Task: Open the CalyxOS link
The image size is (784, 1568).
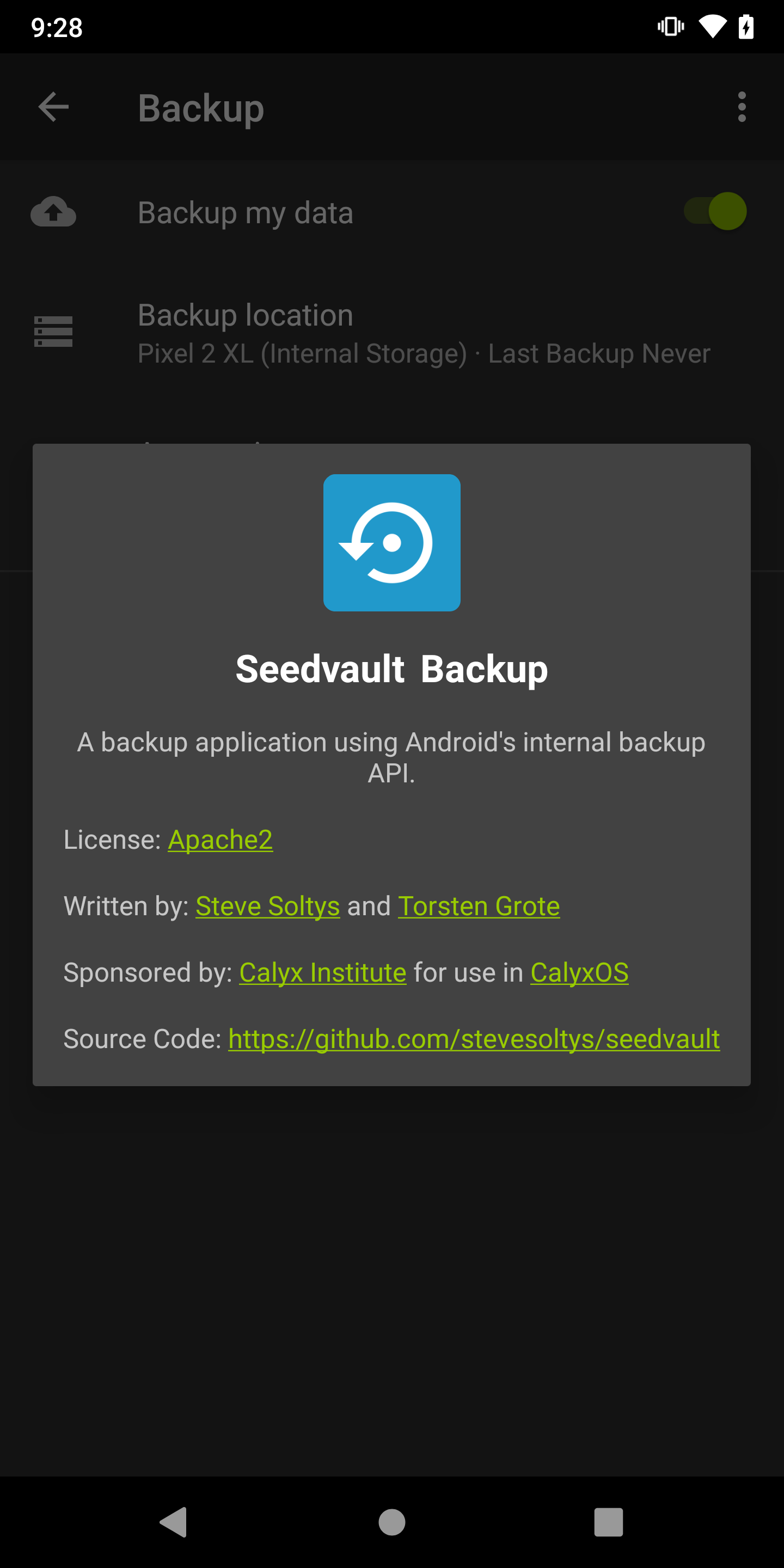Action: click(579, 972)
